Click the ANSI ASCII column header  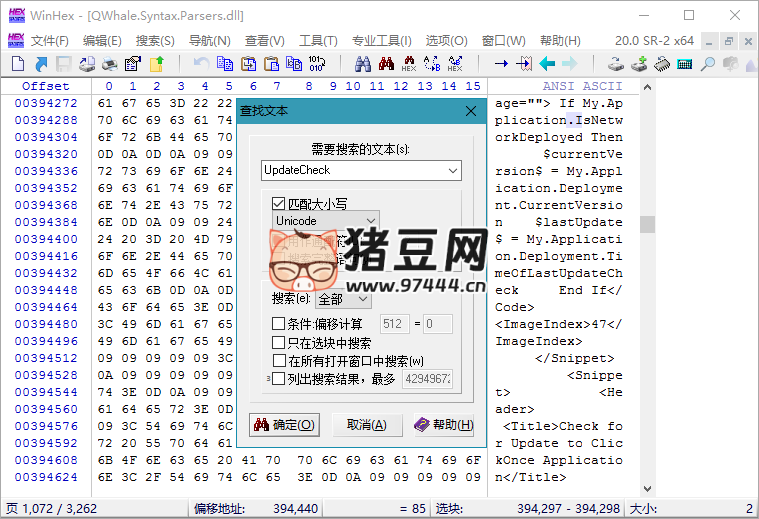pyautogui.click(x=582, y=86)
